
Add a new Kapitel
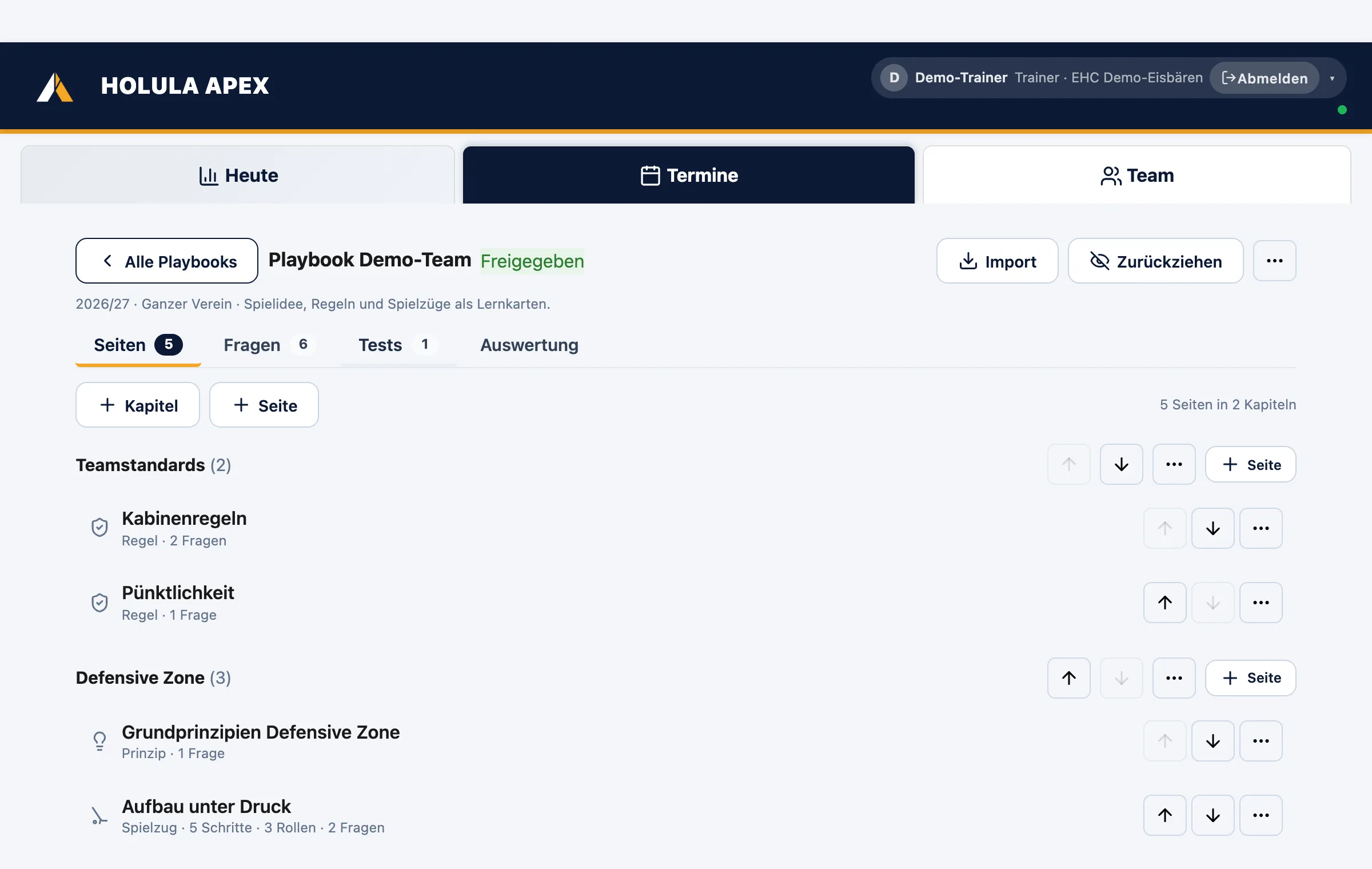(138, 405)
